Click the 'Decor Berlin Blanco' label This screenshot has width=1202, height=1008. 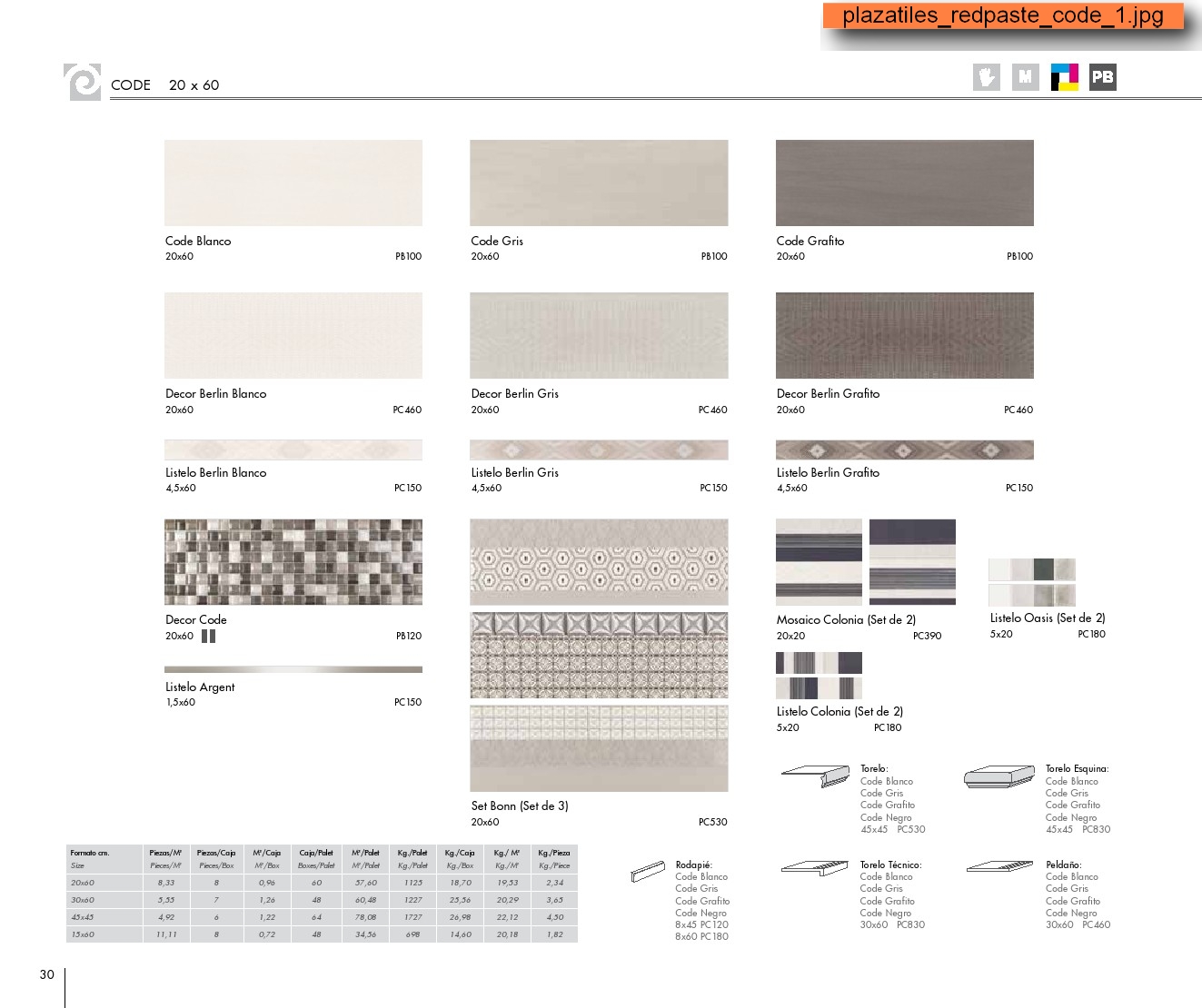(x=216, y=393)
